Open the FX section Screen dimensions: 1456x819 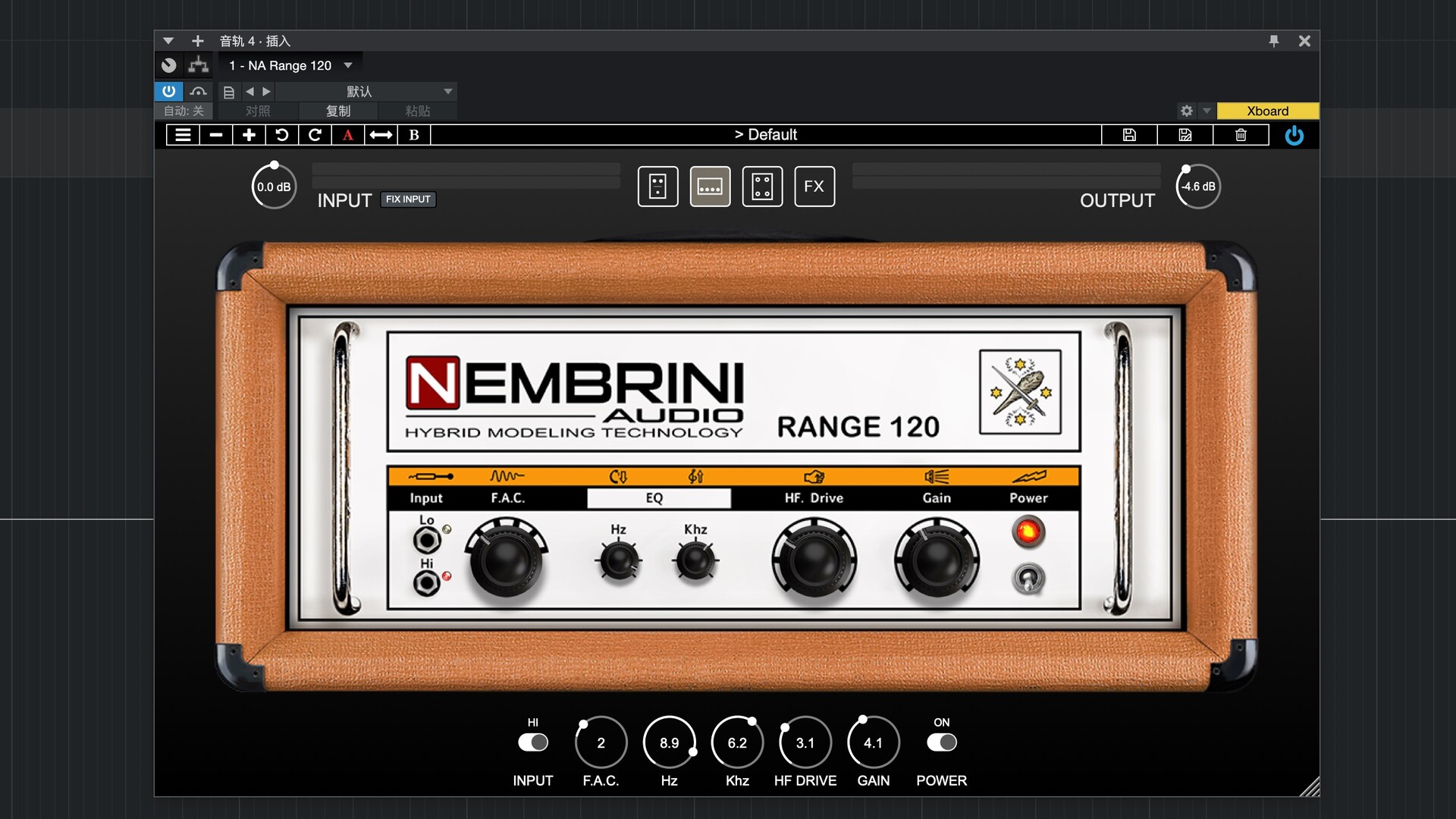[814, 187]
